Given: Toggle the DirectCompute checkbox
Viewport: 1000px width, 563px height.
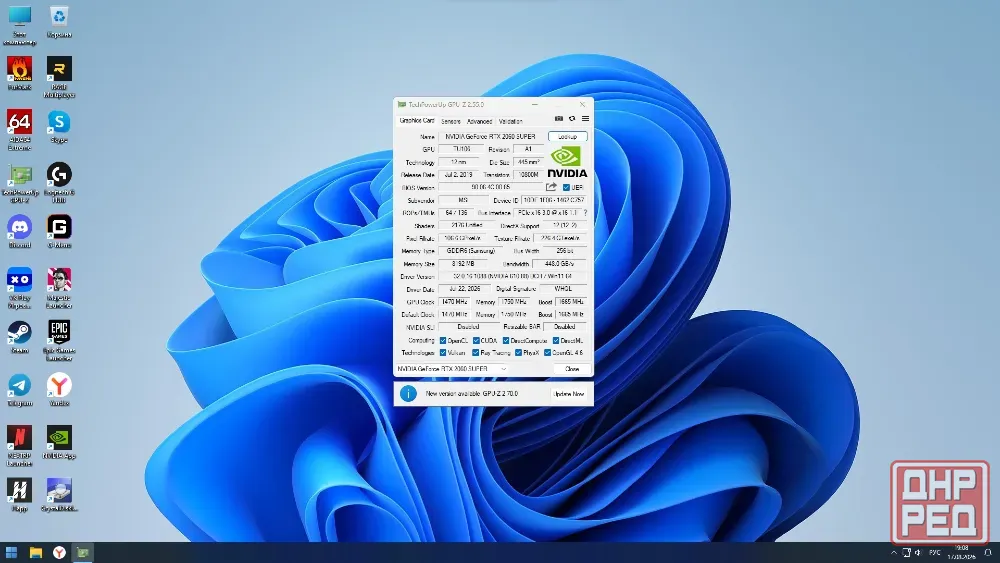Looking at the screenshot, I should click(x=506, y=340).
